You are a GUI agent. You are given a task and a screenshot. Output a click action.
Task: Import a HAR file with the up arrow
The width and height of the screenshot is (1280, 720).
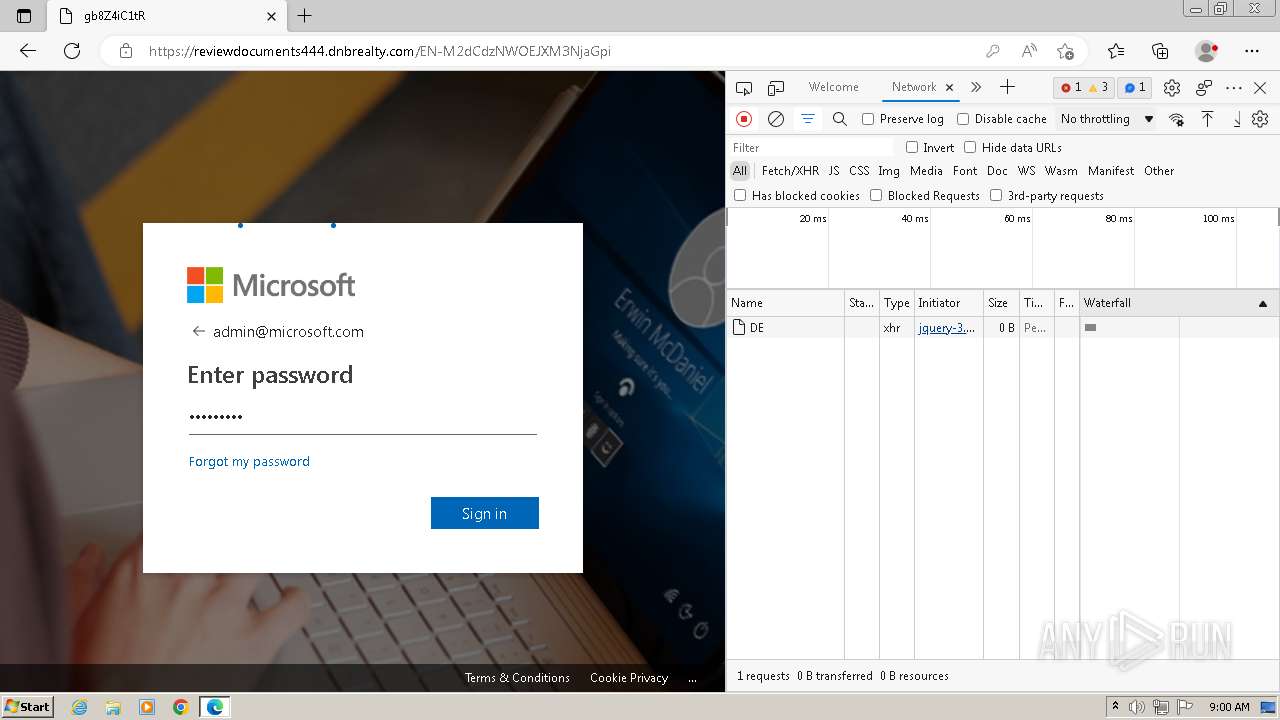pyautogui.click(x=1207, y=119)
